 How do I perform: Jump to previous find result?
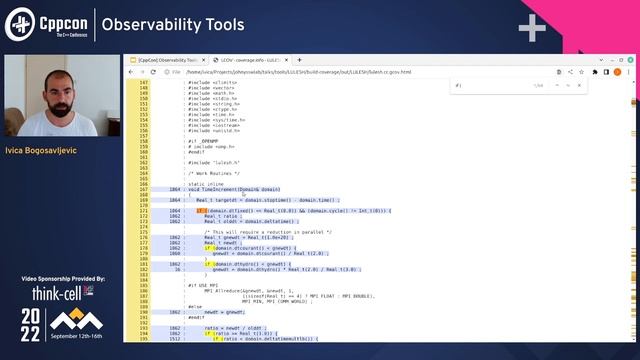pos(557,85)
